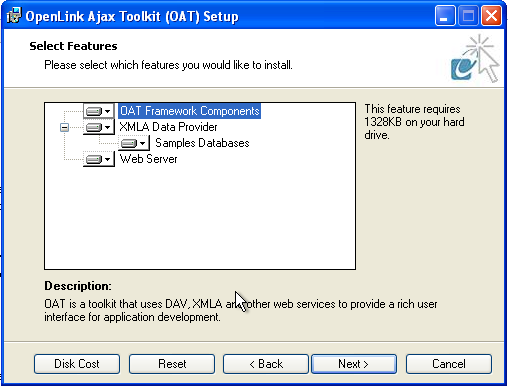Click the 'Description:' label
This screenshot has width=508, height=386.
[x=78, y=286]
